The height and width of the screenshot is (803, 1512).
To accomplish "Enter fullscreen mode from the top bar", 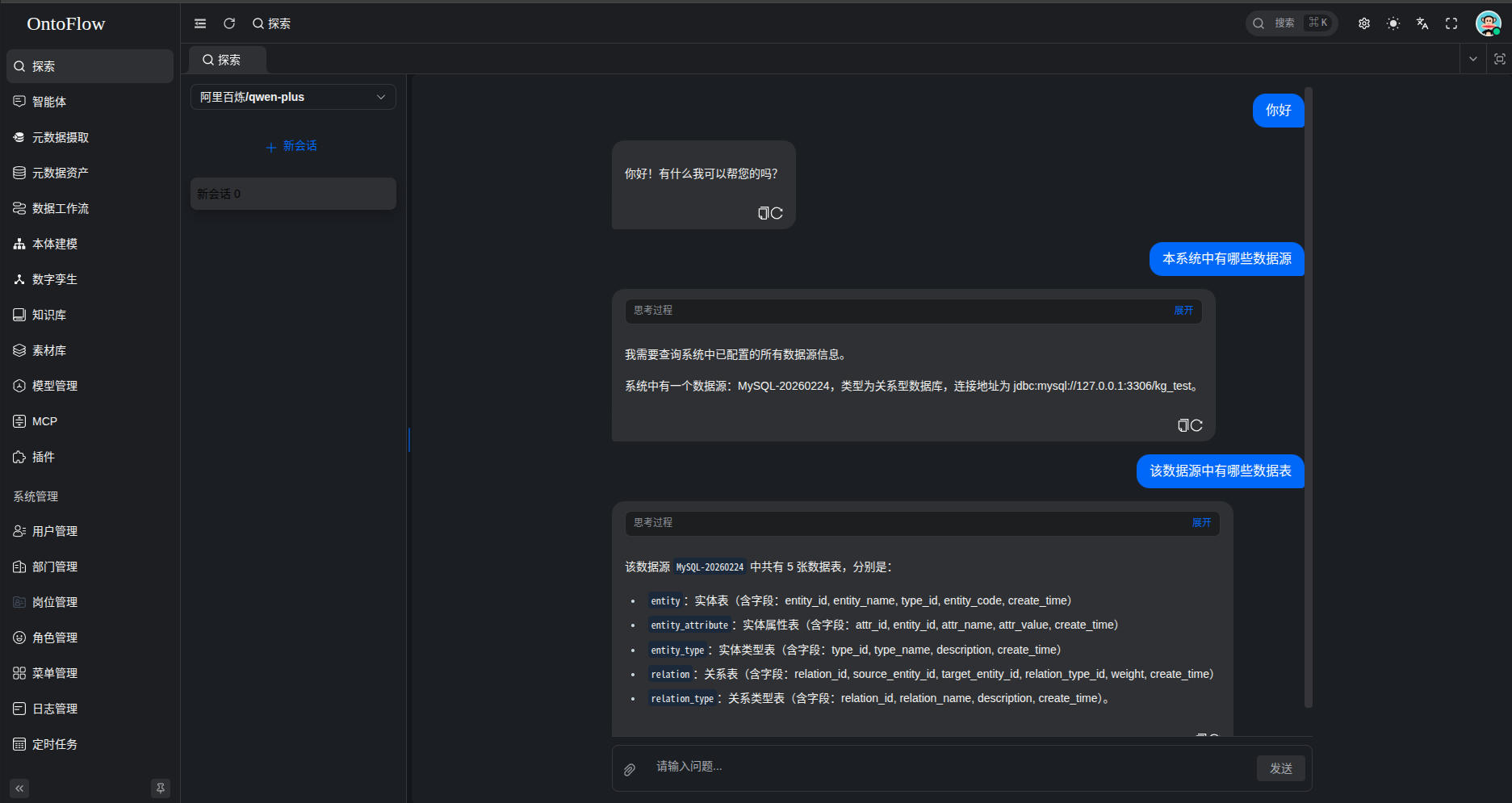I will click(1451, 23).
